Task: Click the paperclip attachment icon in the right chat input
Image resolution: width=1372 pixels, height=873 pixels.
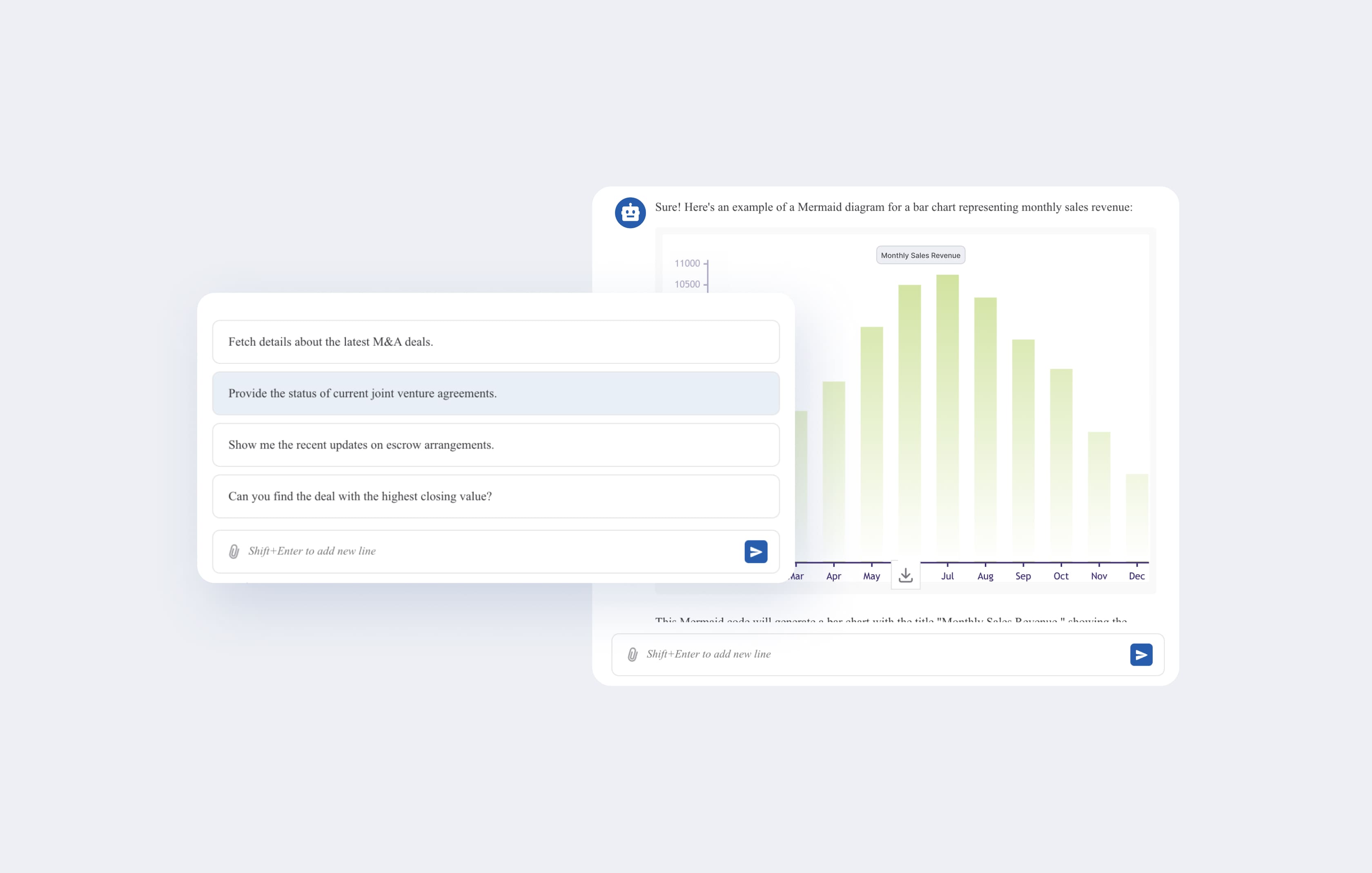Action: (x=632, y=654)
